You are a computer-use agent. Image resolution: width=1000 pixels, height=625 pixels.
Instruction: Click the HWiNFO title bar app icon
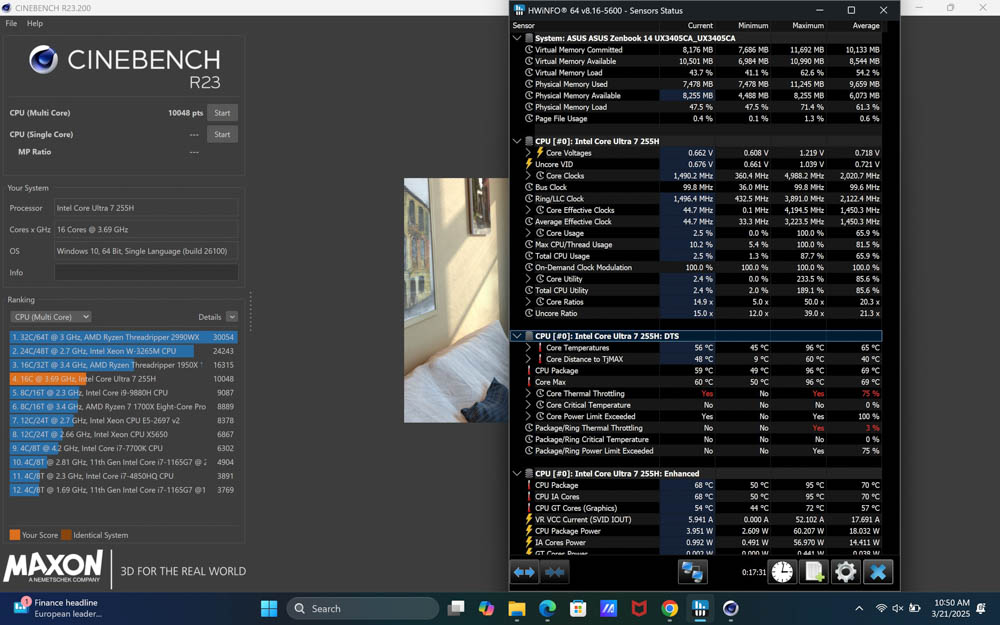pos(519,10)
